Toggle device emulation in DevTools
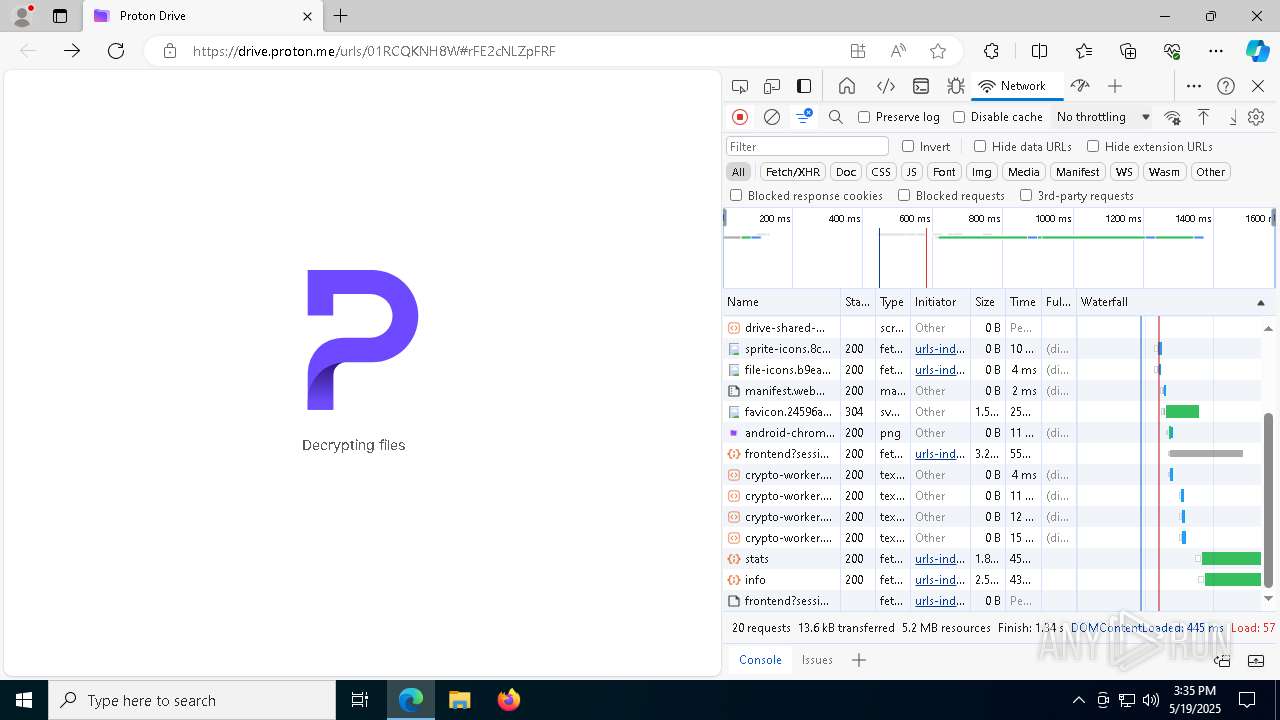The height and width of the screenshot is (720, 1280). point(772,86)
